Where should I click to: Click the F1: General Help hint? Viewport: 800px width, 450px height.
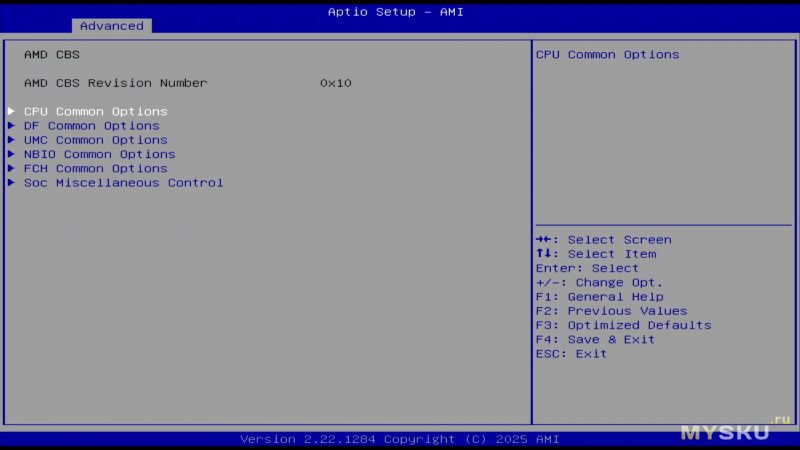tap(599, 297)
